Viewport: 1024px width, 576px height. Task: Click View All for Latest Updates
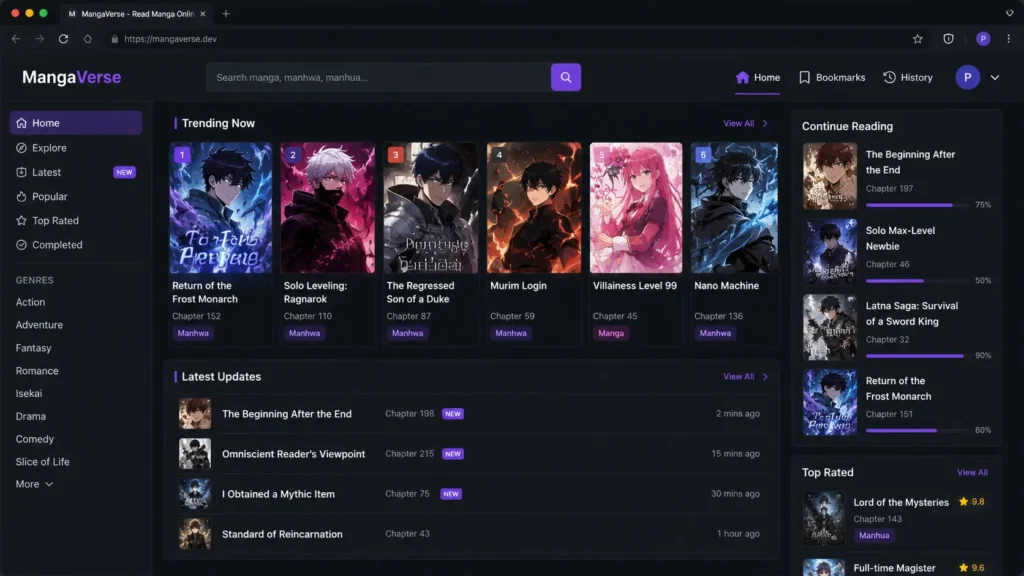pyautogui.click(x=745, y=376)
